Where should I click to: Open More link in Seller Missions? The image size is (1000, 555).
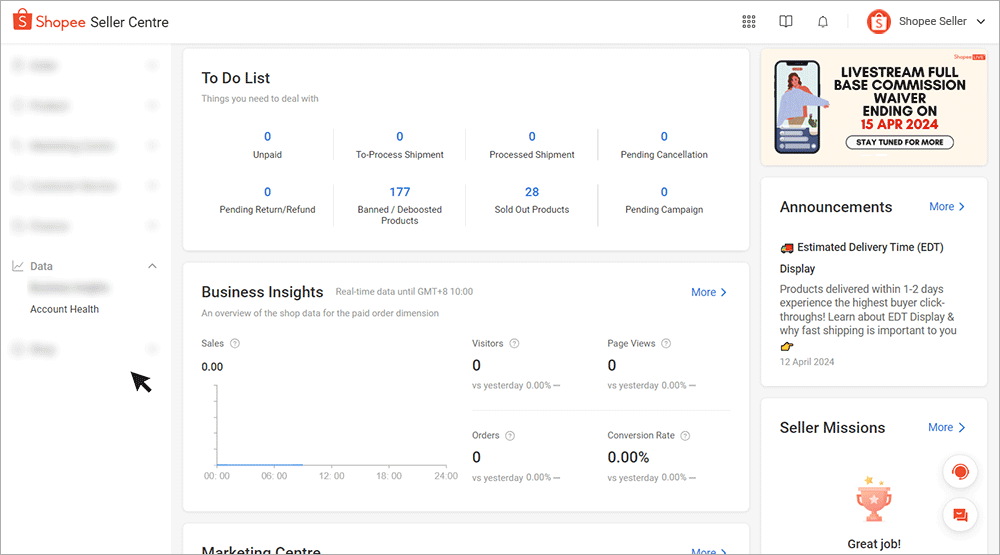click(x=946, y=427)
